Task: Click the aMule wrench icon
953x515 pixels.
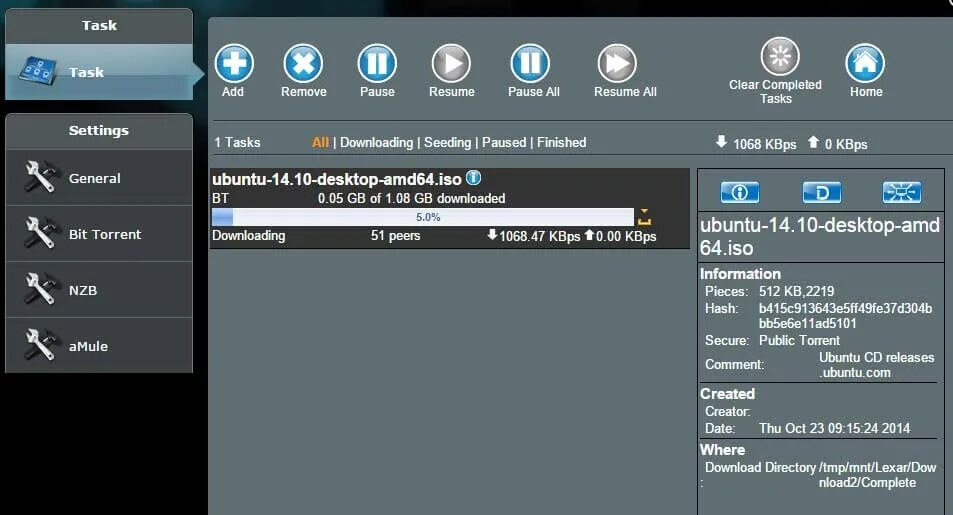Action: tap(41, 345)
